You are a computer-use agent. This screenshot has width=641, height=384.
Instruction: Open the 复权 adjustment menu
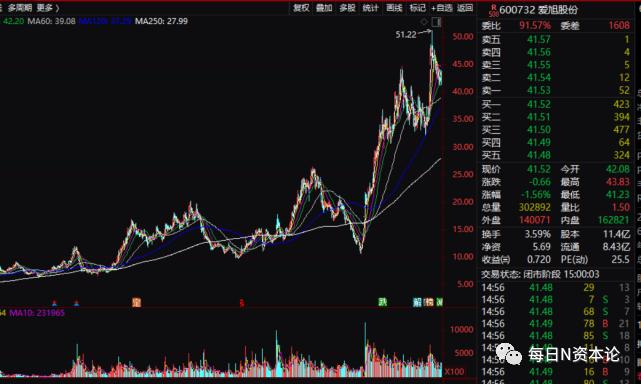point(301,8)
